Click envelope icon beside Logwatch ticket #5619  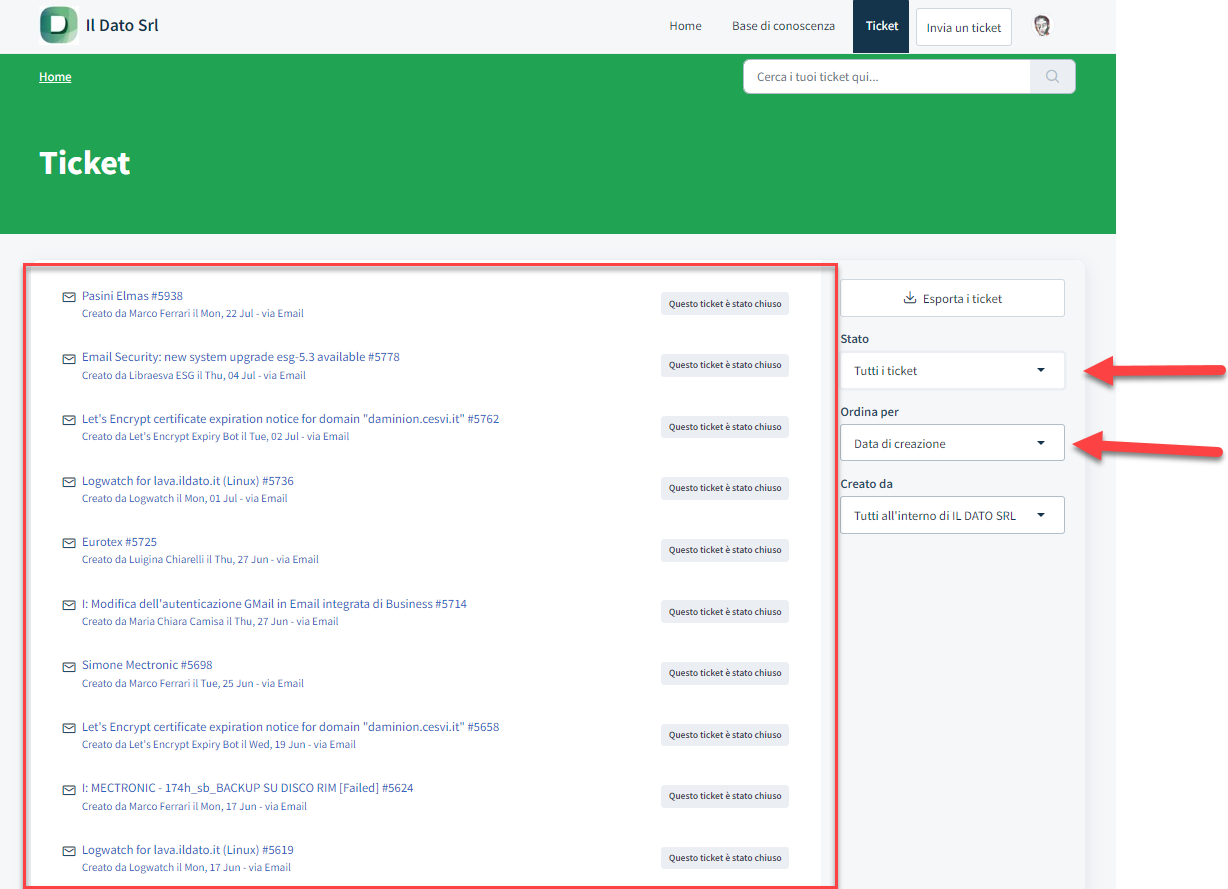pos(69,851)
